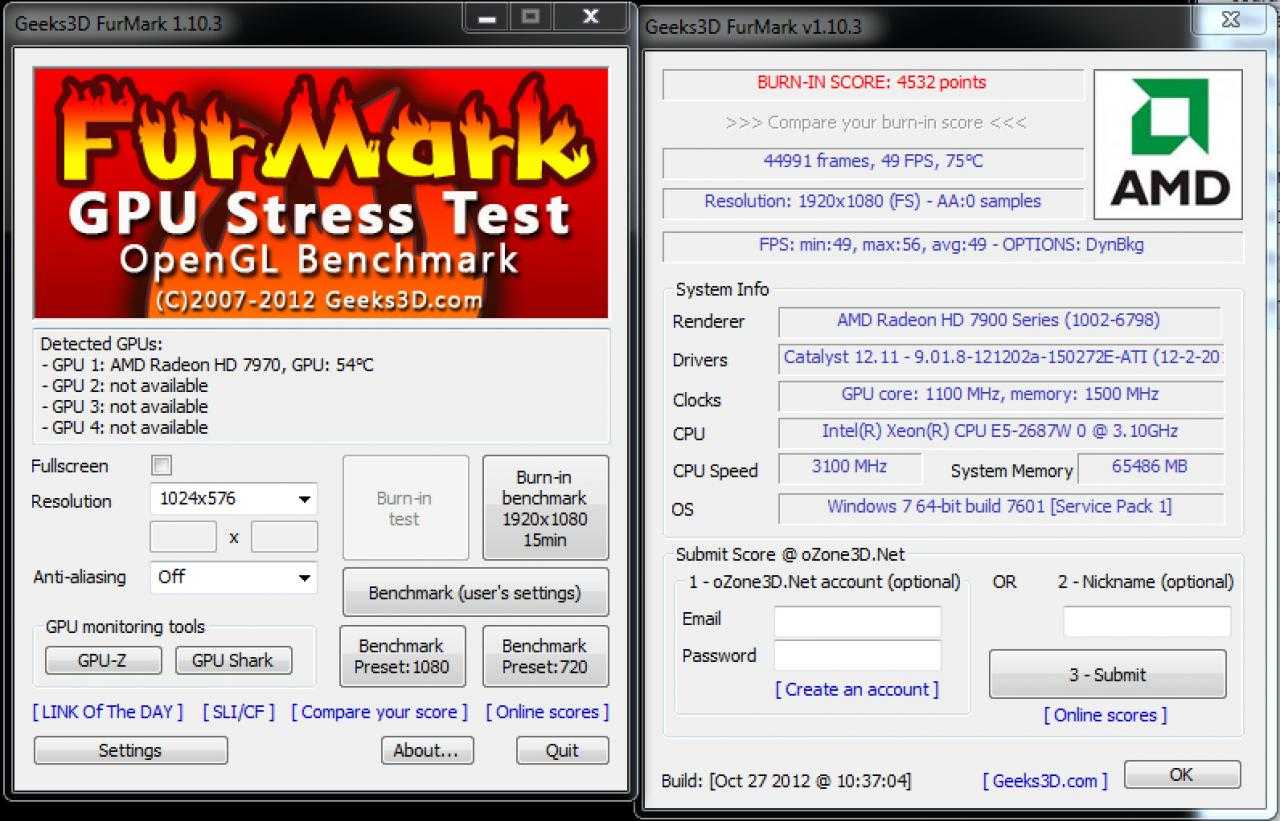Expand the Anti-aliasing dropdown
This screenshot has height=821, width=1280.
pyautogui.click(x=304, y=577)
